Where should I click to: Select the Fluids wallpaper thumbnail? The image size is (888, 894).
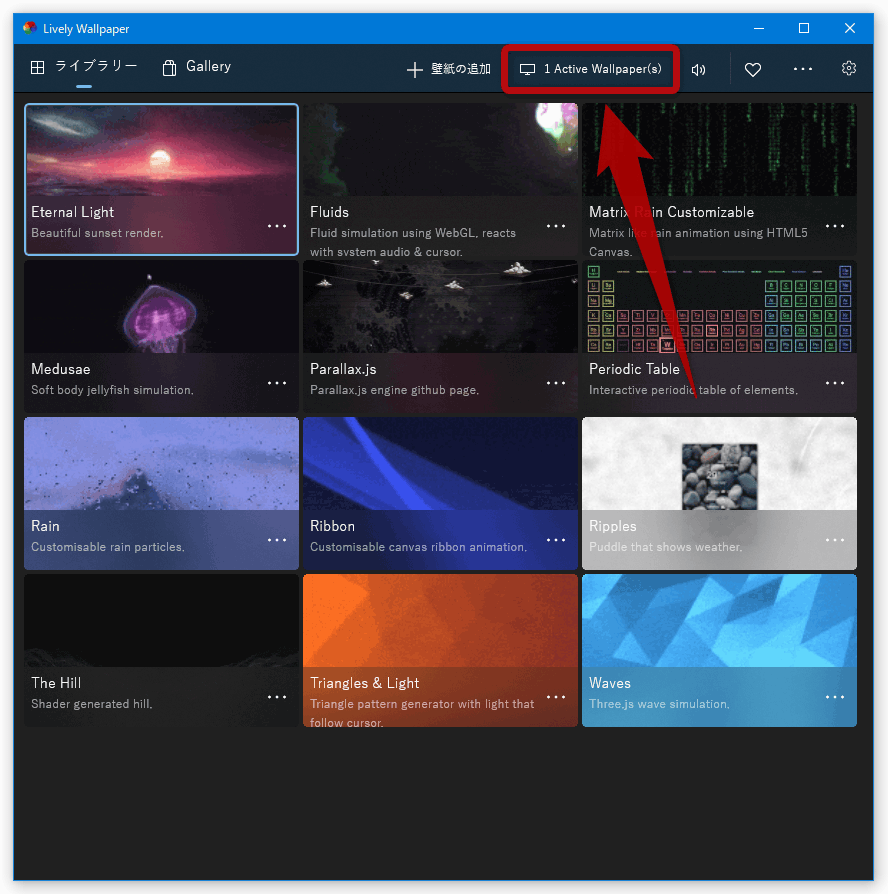[x=440, y=149]
